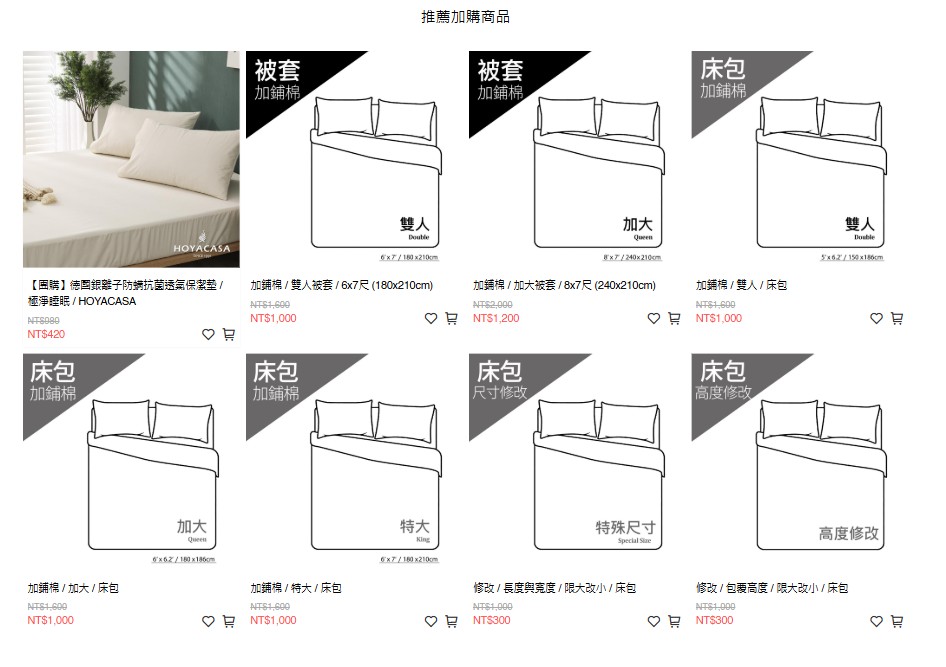Click the 加鋪棉 / 特大 / 床包 title
Image resolution: width=946 pixels, height=667 pixels.
296,588
